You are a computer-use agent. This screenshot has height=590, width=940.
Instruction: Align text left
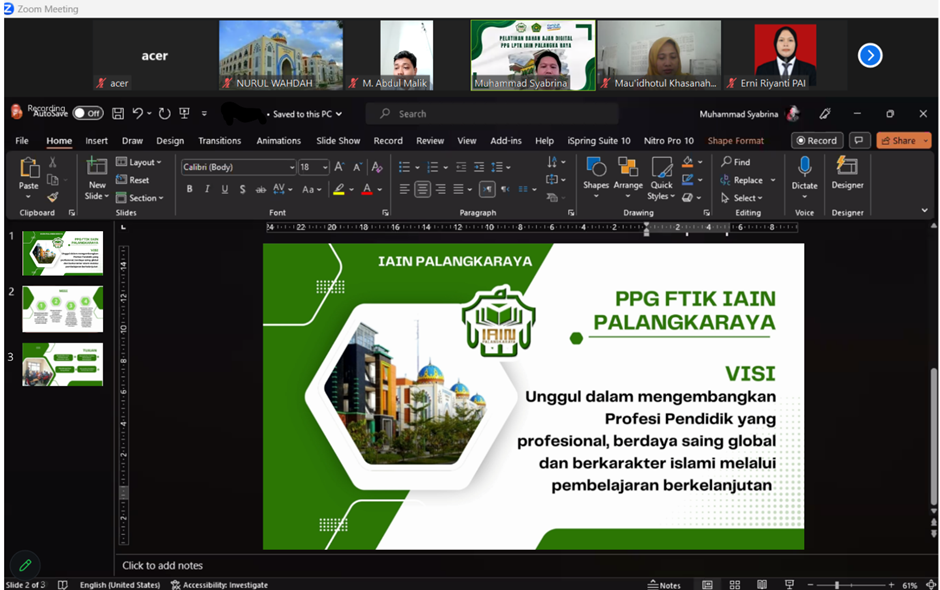405,189
